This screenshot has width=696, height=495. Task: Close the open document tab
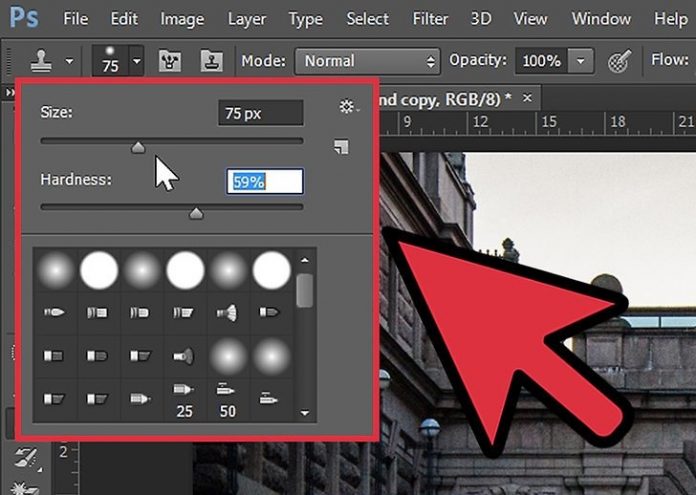click(x=526, y=98)
